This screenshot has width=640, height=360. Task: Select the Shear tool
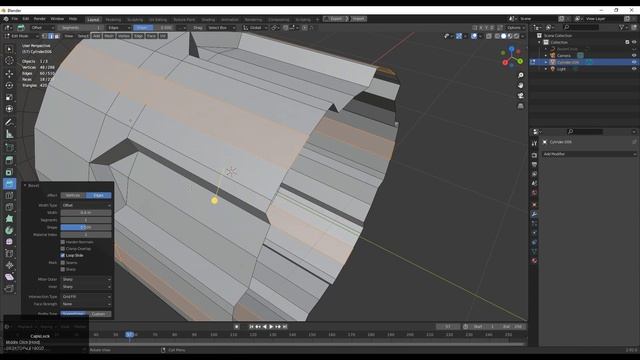pyautogui.click(x=9, y=277)
